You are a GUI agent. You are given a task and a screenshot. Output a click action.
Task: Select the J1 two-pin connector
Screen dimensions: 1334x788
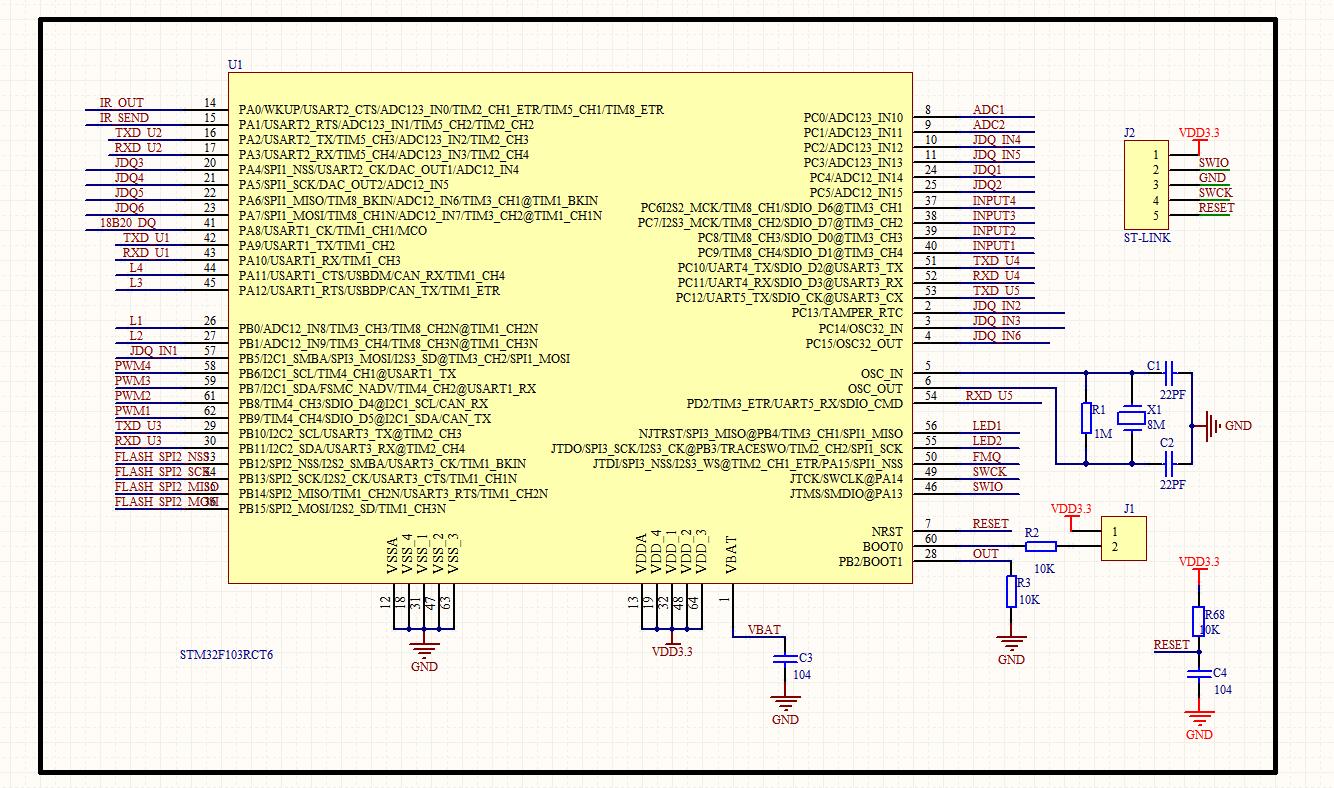[x=1123, y=539]
